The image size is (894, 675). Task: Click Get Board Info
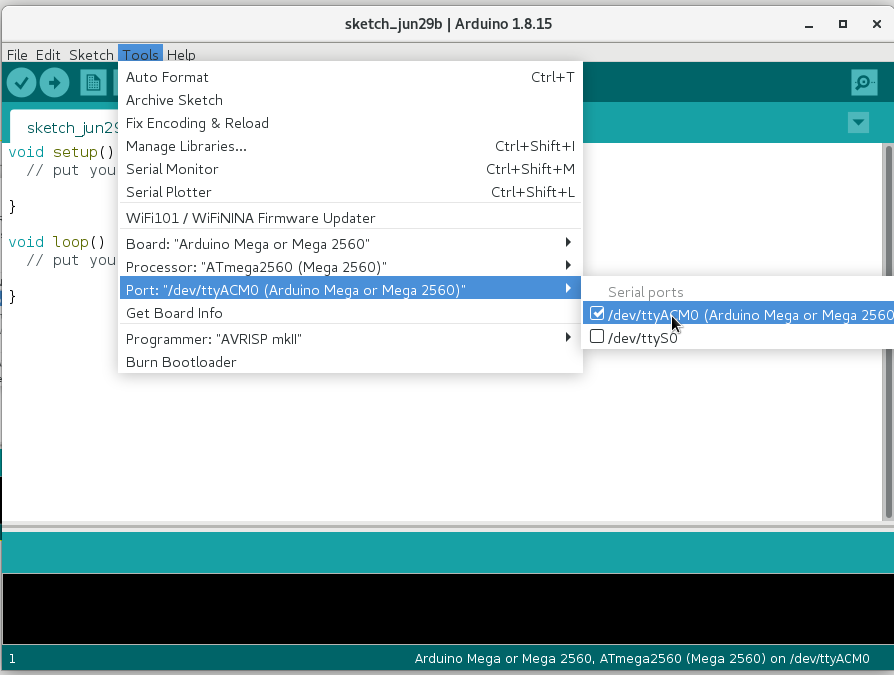[174, 313]
